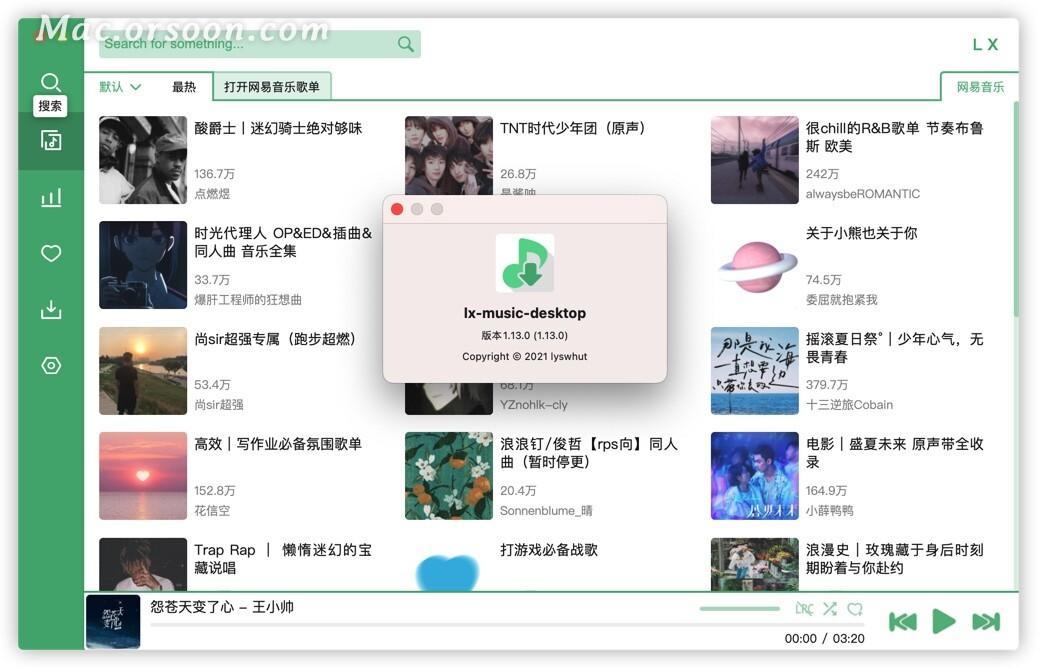Open playlist 浪浪钉/俊哲【rps向】同人曲

coord(589,453)
